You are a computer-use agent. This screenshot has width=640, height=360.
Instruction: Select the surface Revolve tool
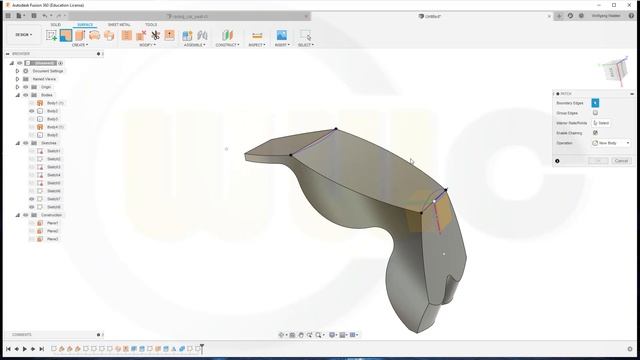(94, 36)
